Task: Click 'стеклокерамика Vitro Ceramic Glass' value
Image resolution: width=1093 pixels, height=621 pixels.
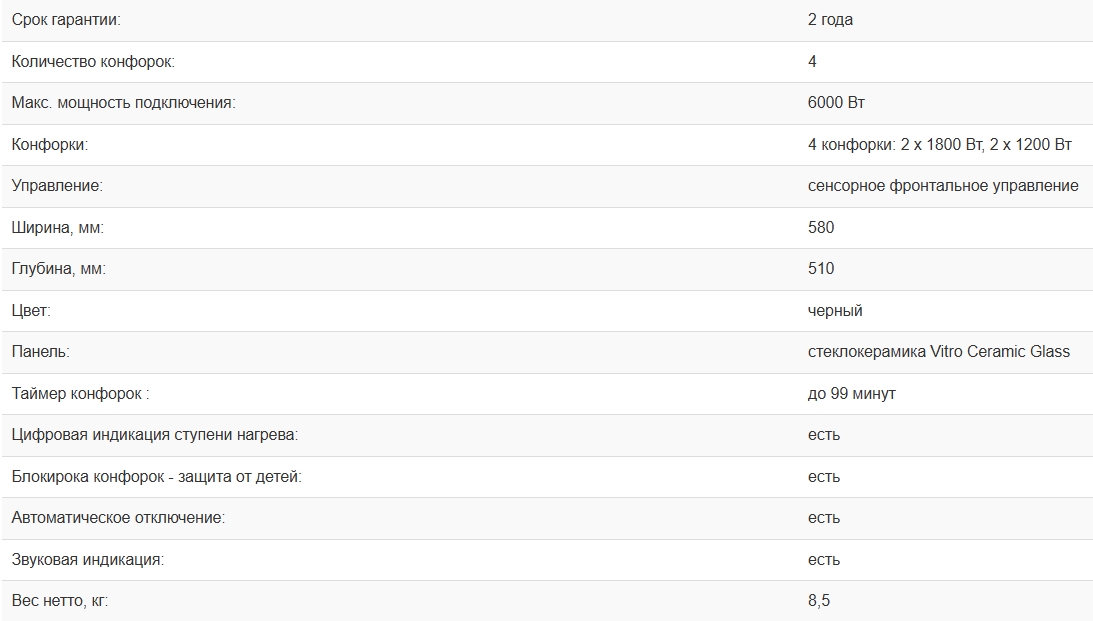Action: coord(938,352)
